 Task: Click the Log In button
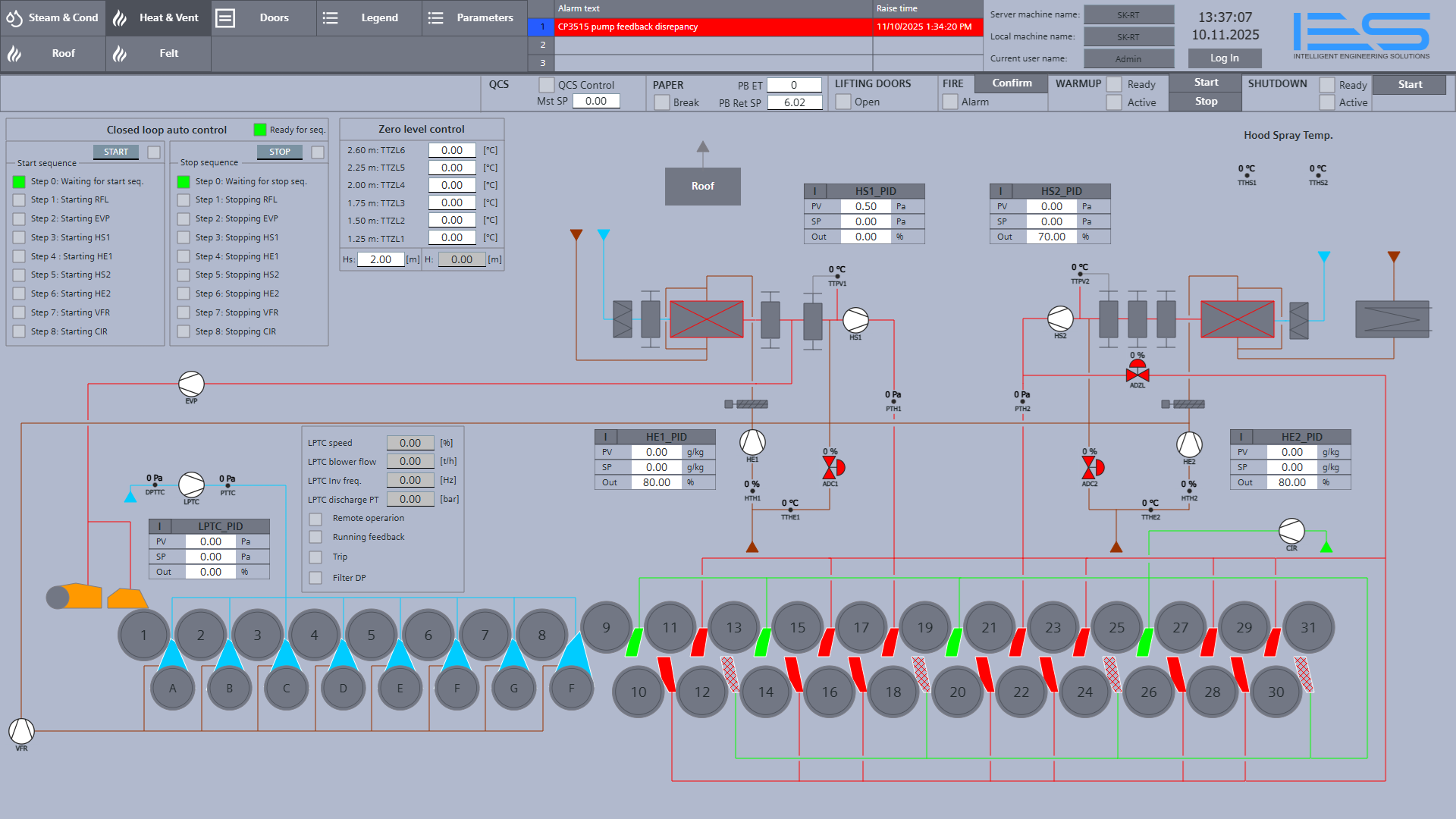(x=1224, y=58)
